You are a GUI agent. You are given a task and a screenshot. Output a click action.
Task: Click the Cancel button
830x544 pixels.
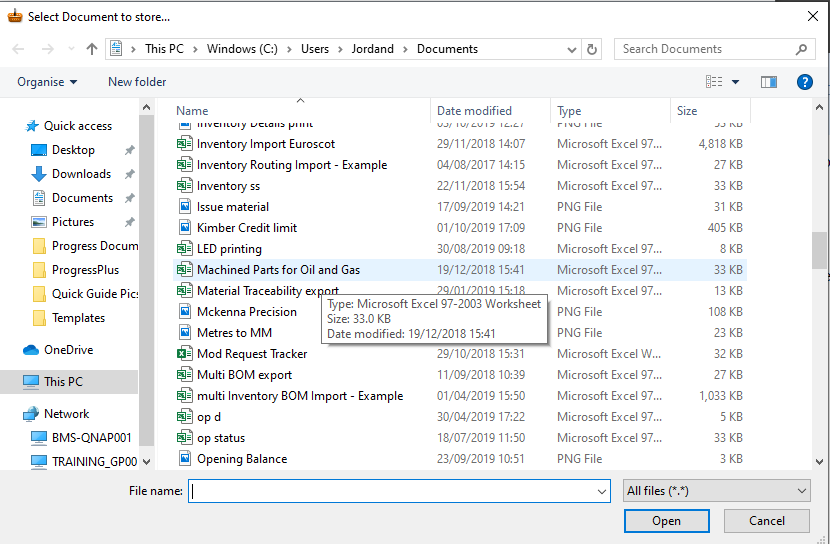[767, 520]
